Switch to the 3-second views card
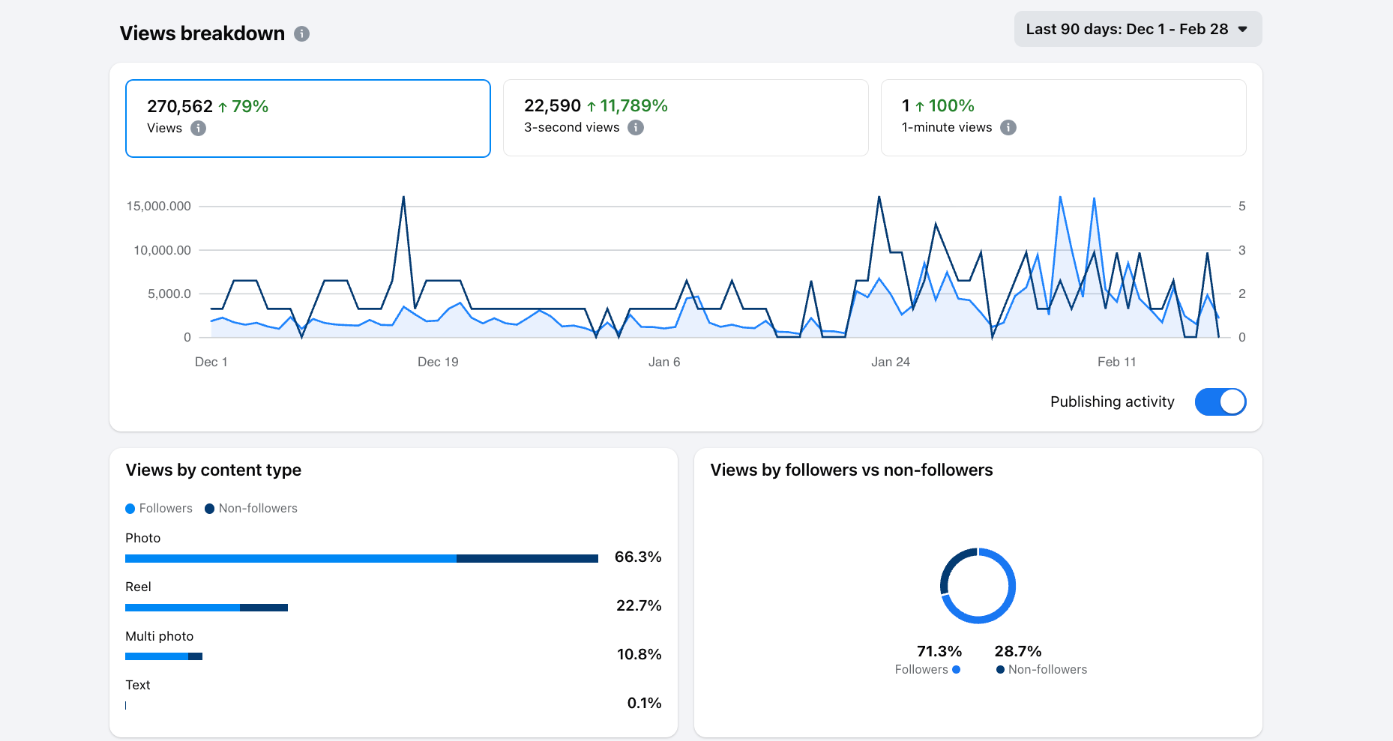The height and width of the screenshot is (741, 1393). [x=685, y=118]
